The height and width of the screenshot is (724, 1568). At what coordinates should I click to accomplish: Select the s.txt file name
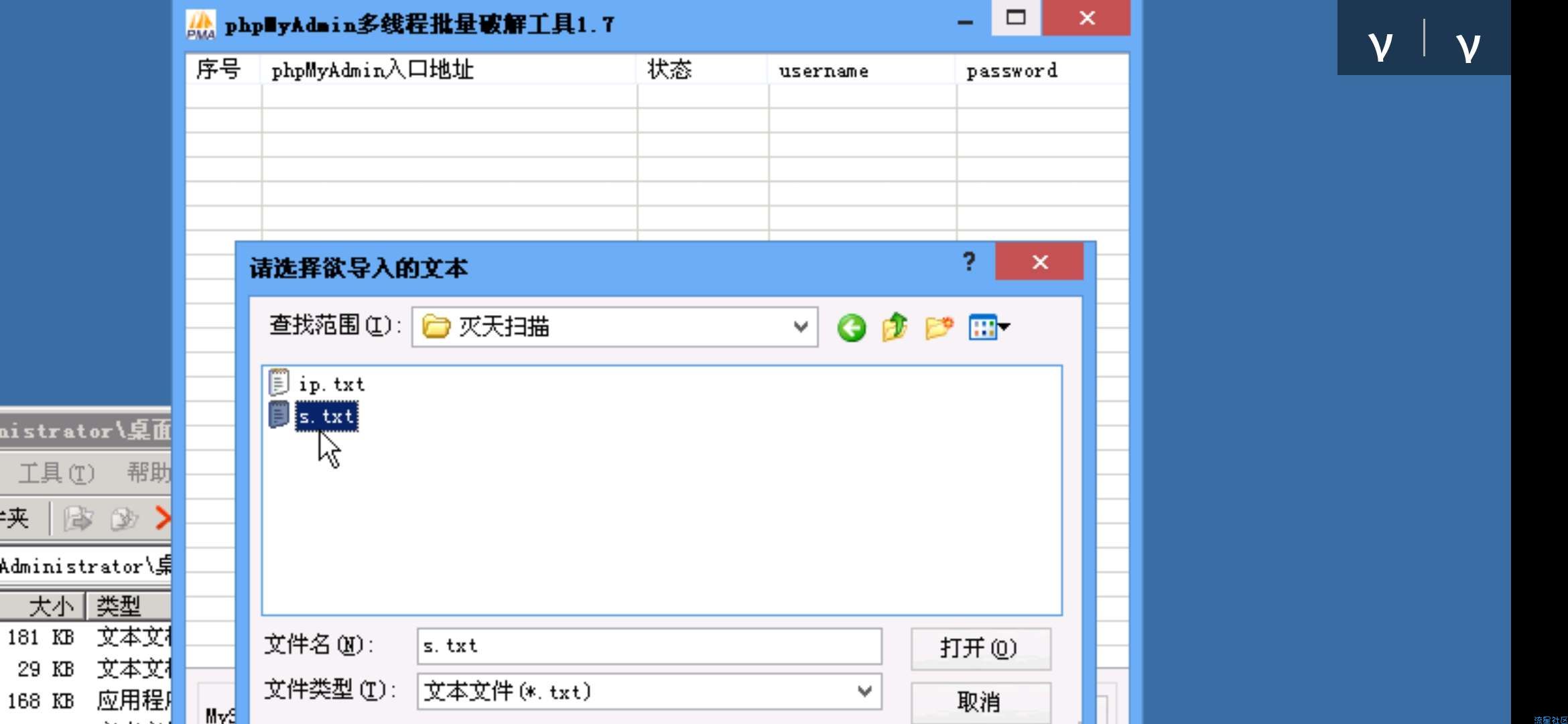[x=327, y=416]
